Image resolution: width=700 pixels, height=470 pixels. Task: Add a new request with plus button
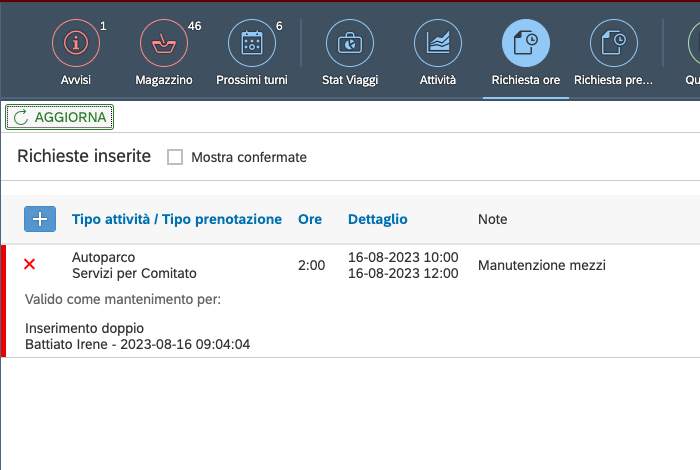point(40,219)
